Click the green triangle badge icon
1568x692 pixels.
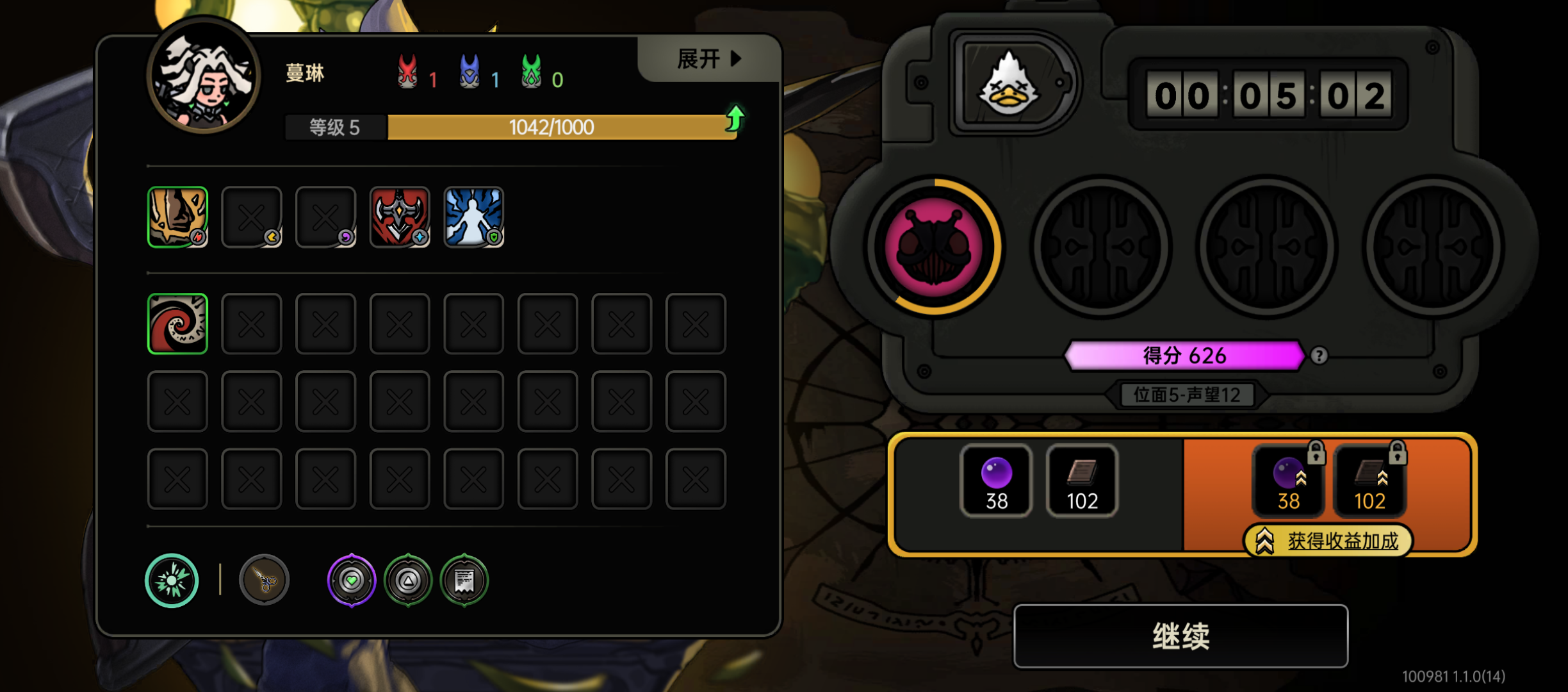click(408, 581)
